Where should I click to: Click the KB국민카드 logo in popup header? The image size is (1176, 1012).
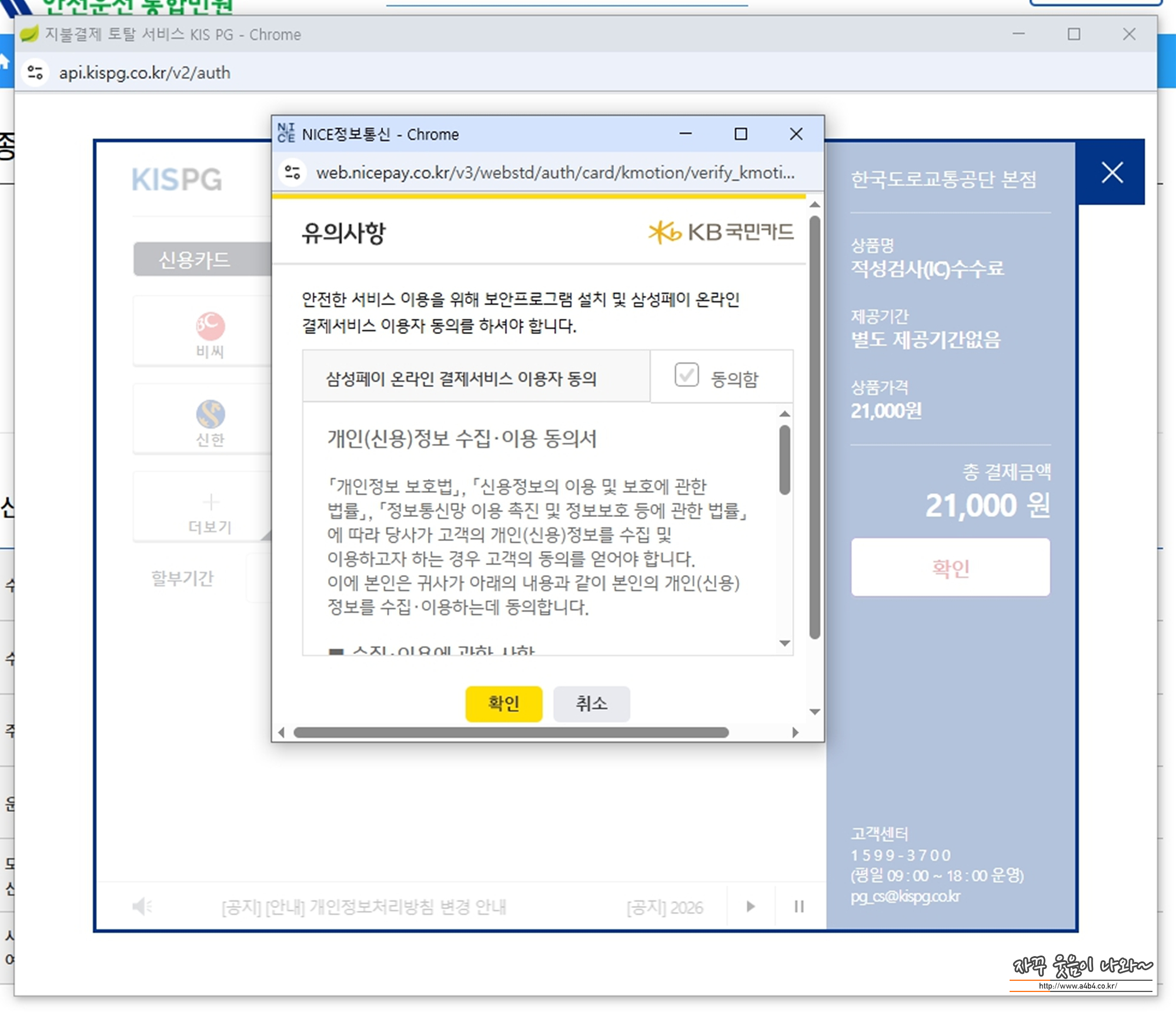pos(721,232)
